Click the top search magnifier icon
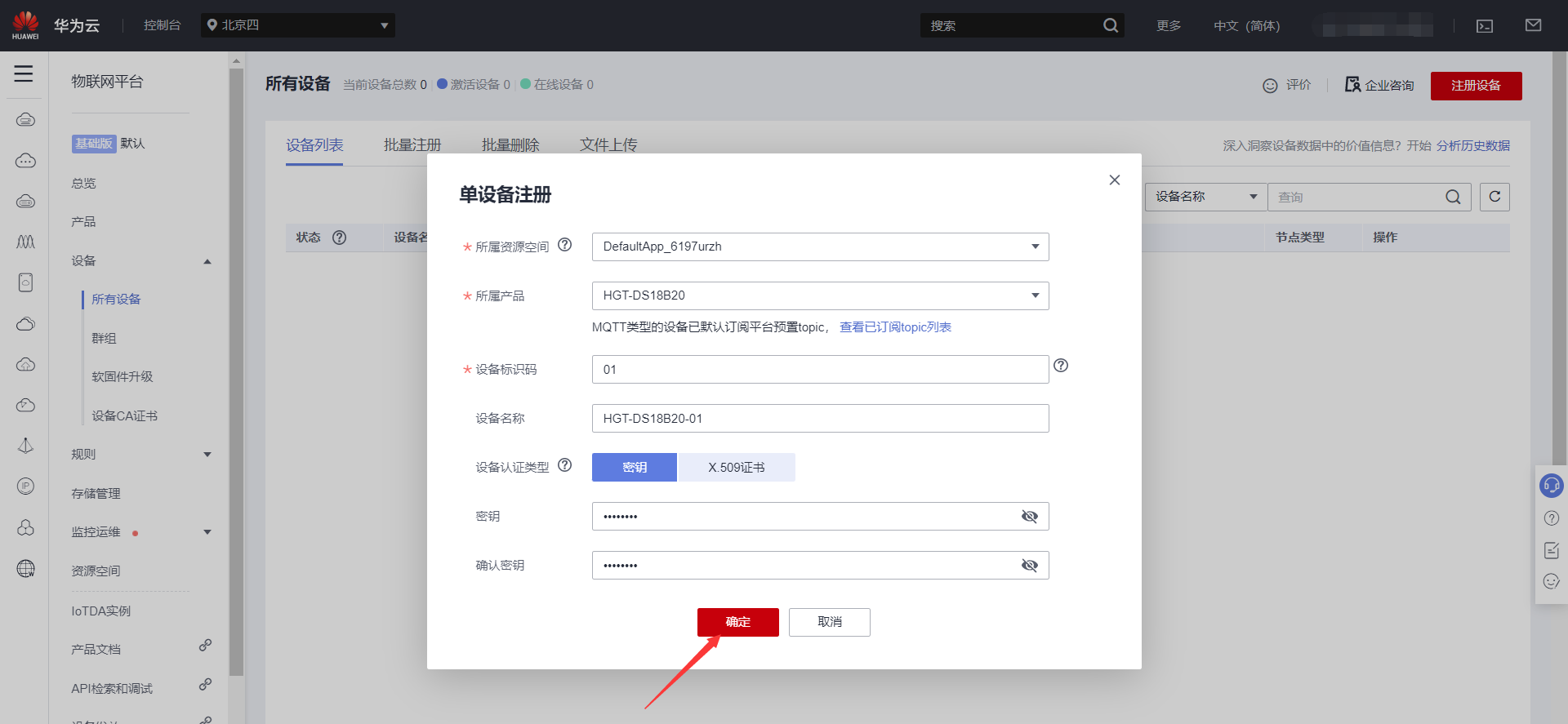This screenshot has height=724, width=1568. [x=1111, y=25]
